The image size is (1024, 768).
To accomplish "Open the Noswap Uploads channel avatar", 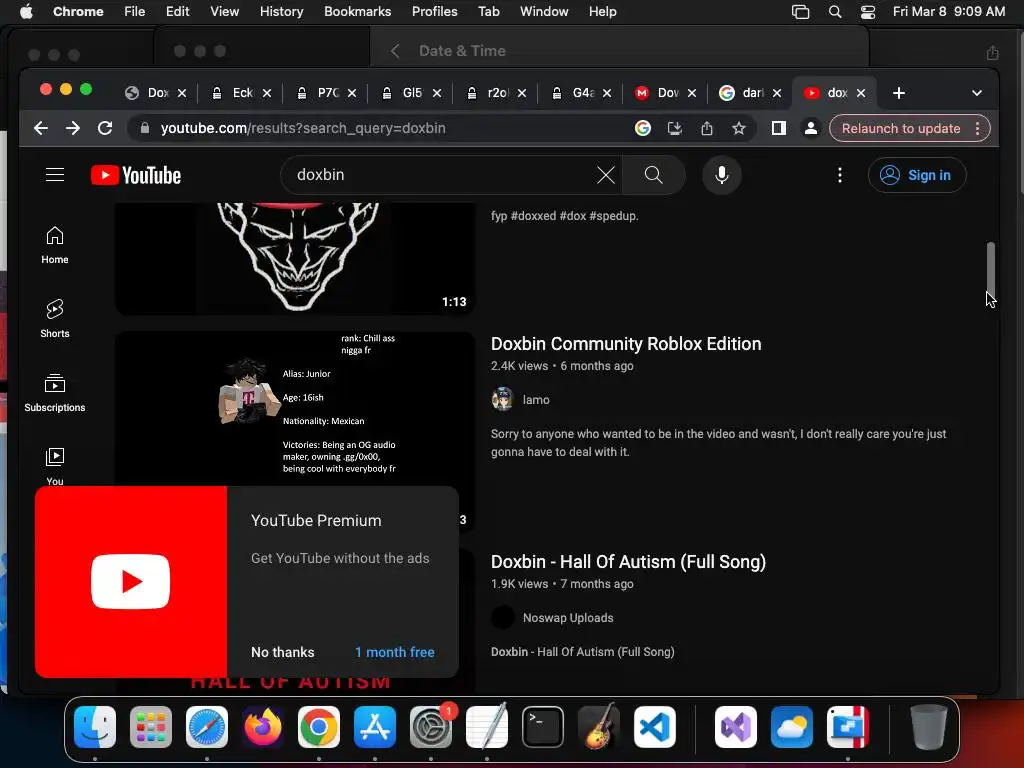I will tap(502, 617).
